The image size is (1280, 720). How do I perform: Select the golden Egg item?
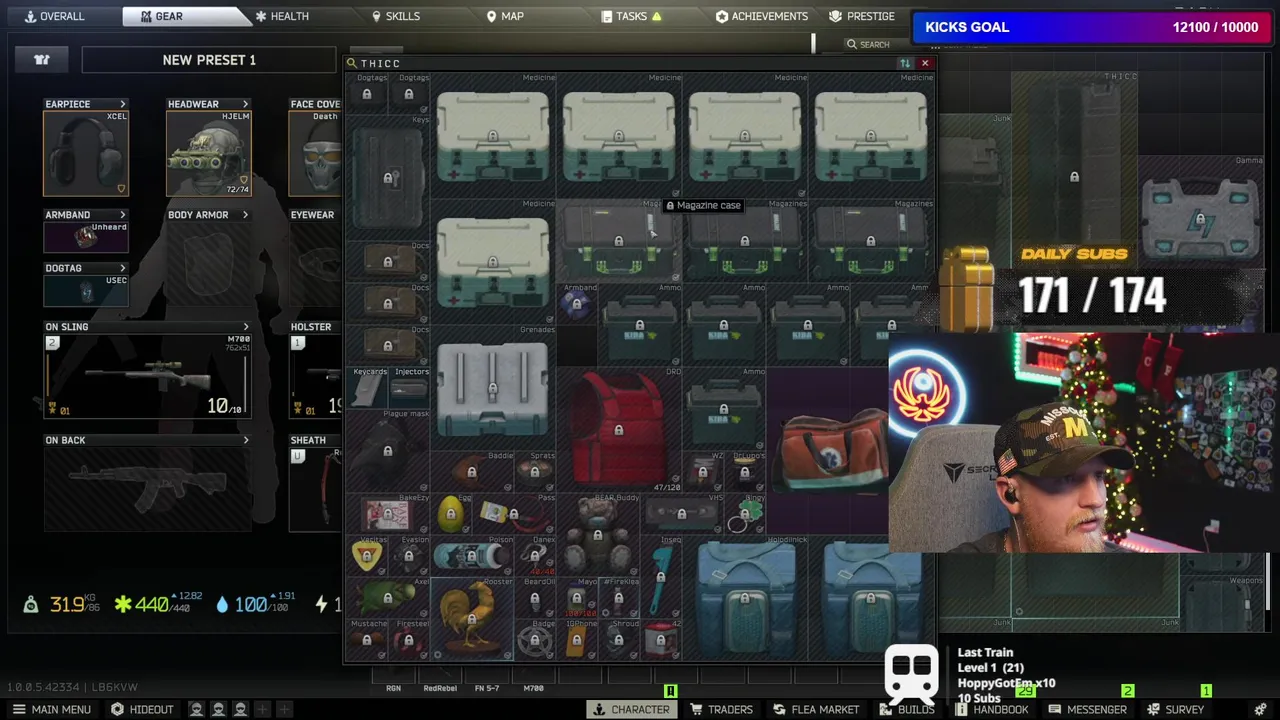tap(451, 514)
